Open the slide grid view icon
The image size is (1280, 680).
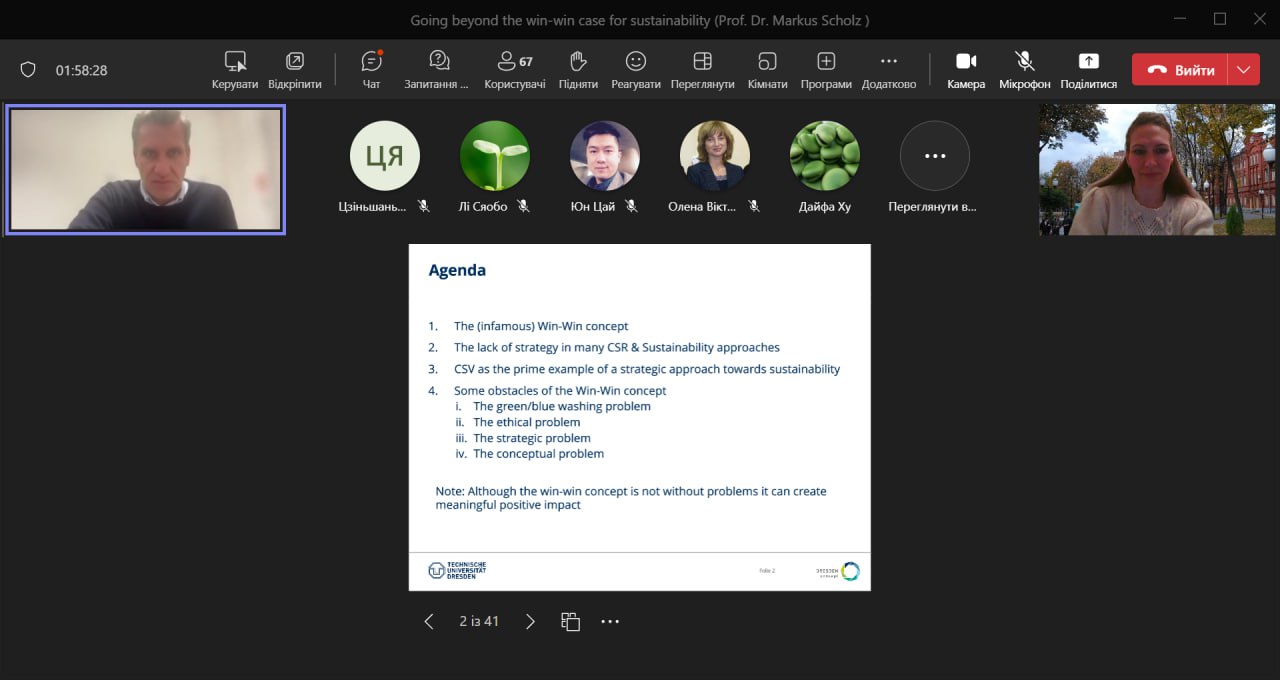[570, 621]
